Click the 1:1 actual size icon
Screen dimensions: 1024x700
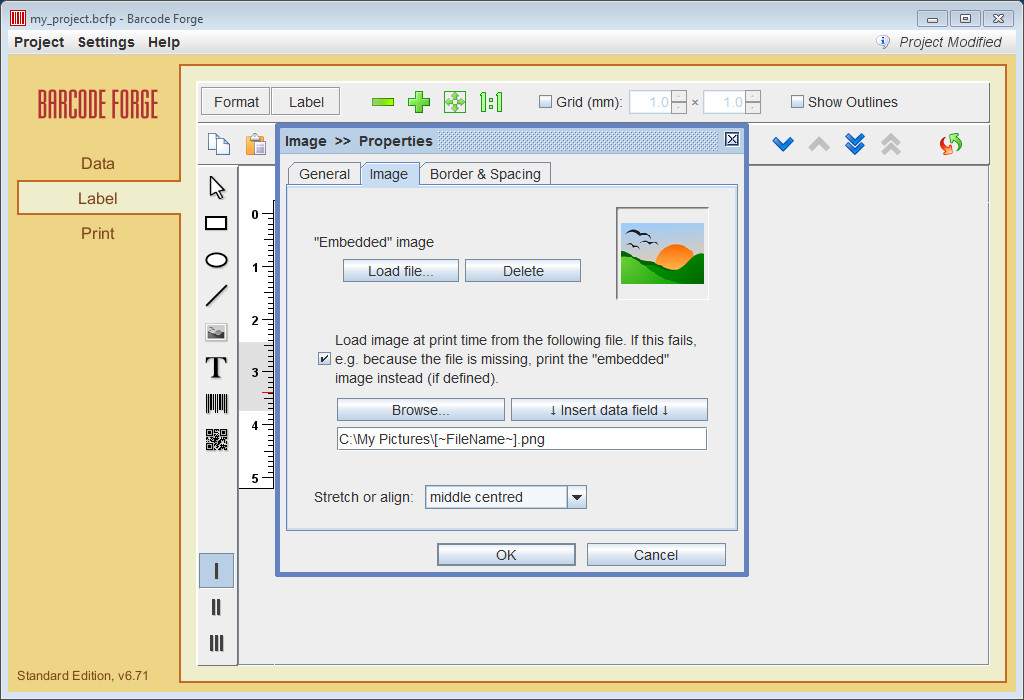tap(491, 102)
